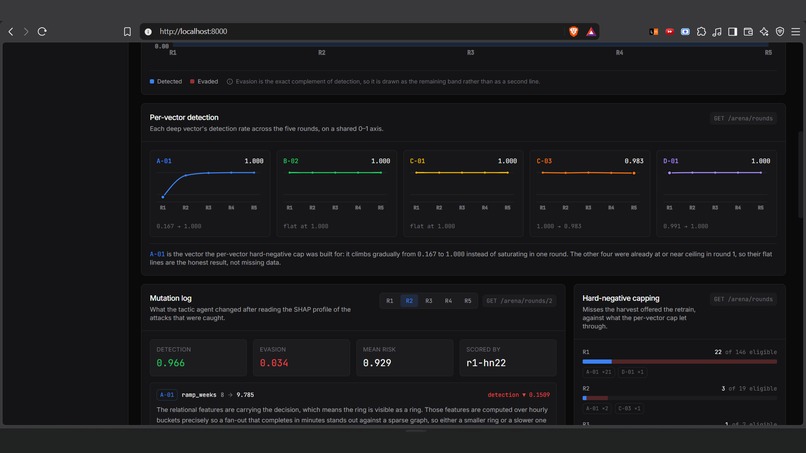Image resolution: width=806 pixels, height=453 pixels.
Task: Click '22 of 146 eligible' text
Action: click(746, 352)
